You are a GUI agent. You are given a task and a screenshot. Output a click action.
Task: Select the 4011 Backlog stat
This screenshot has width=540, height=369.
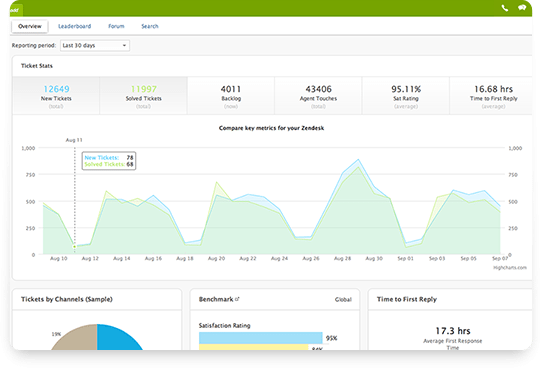point(231,95)
